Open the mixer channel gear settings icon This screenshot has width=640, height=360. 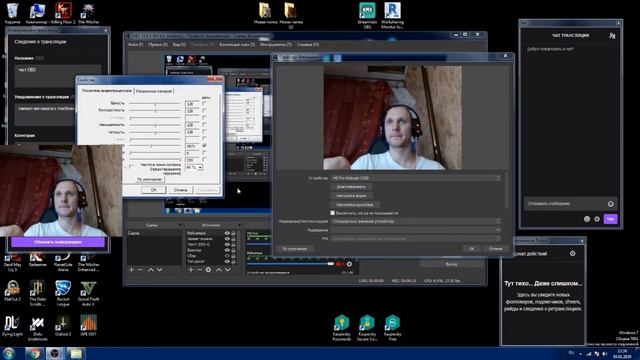(x=349, y=264)
